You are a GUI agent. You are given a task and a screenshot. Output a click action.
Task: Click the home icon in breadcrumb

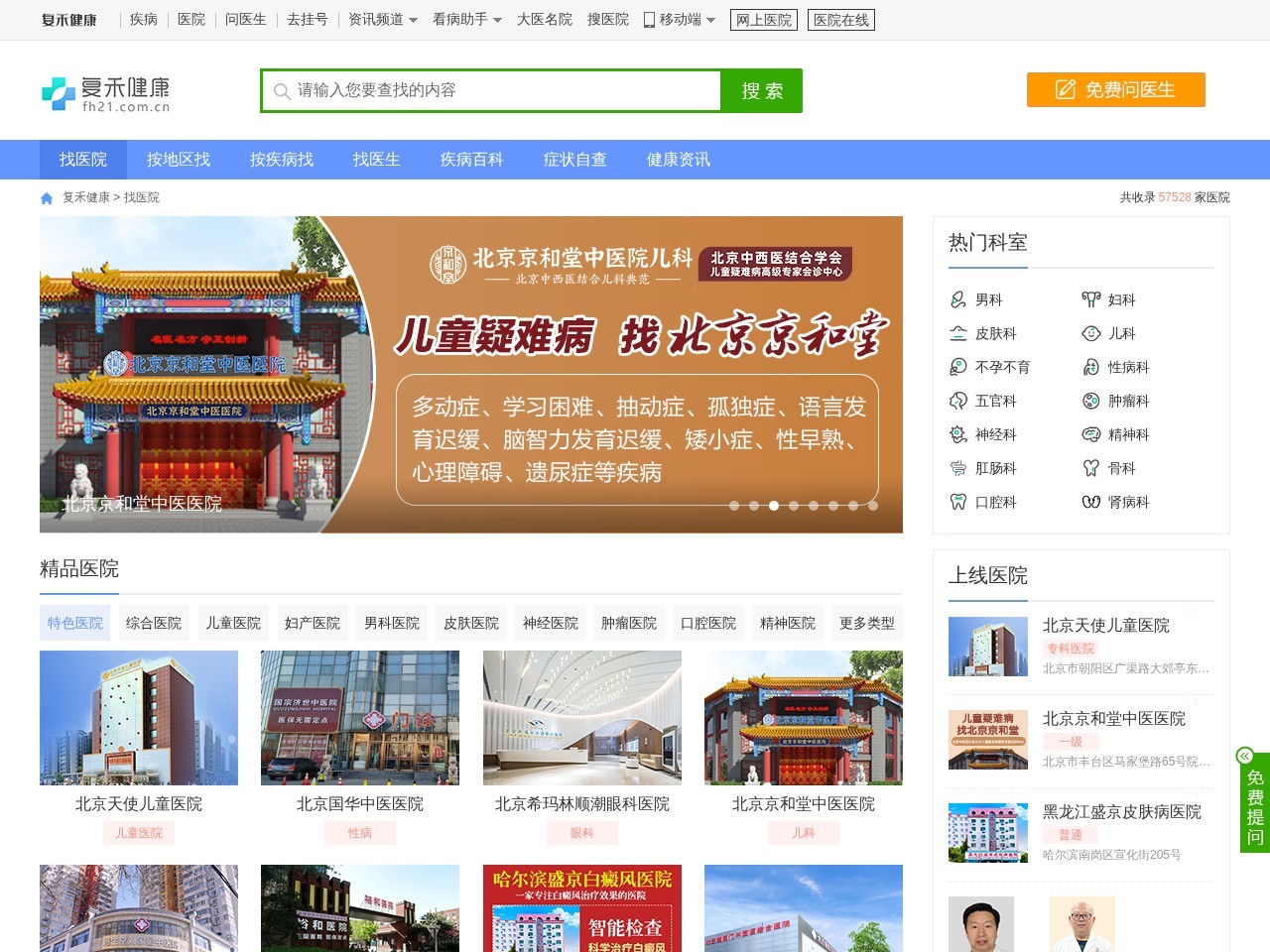click(x=47, y=198)
